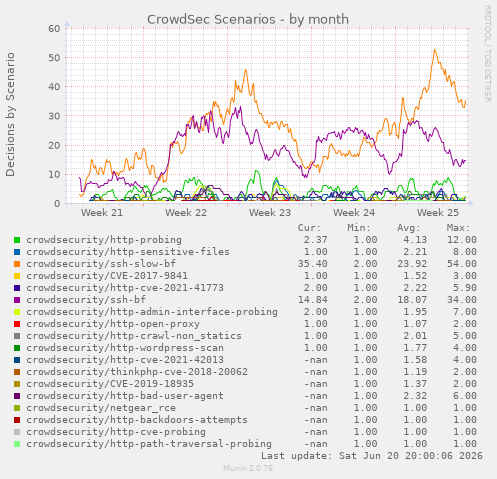Click the light green path-traversal-probing swatch

tap(17, 444)
